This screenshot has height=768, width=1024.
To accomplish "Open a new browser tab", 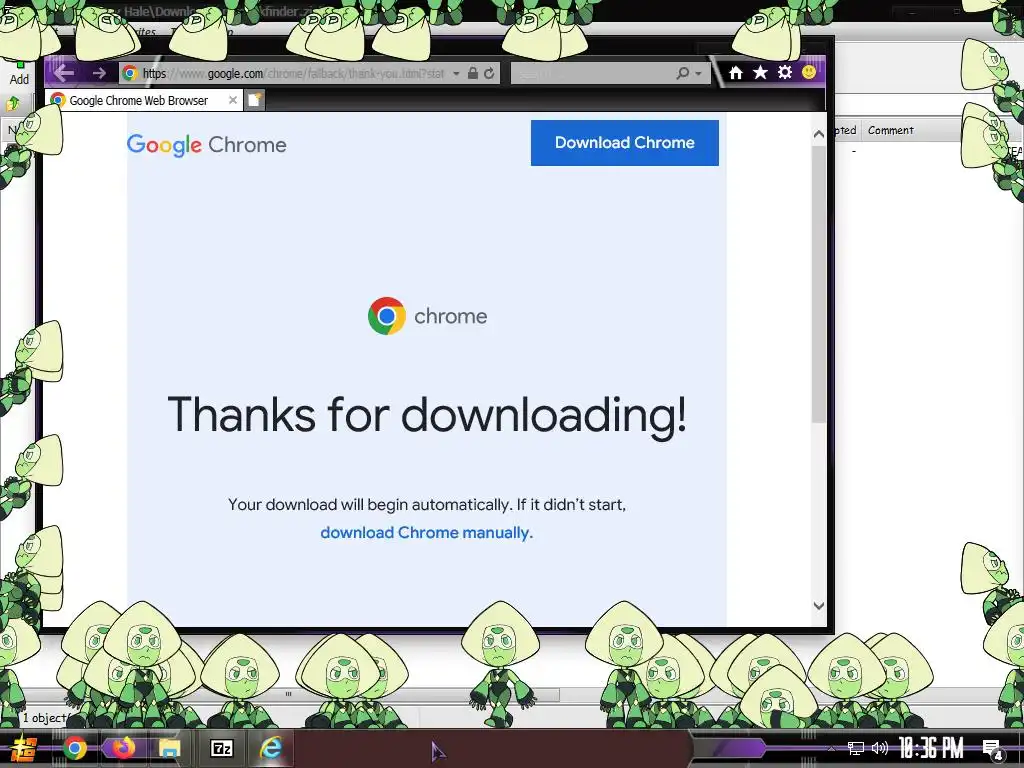I will [255, 100].
